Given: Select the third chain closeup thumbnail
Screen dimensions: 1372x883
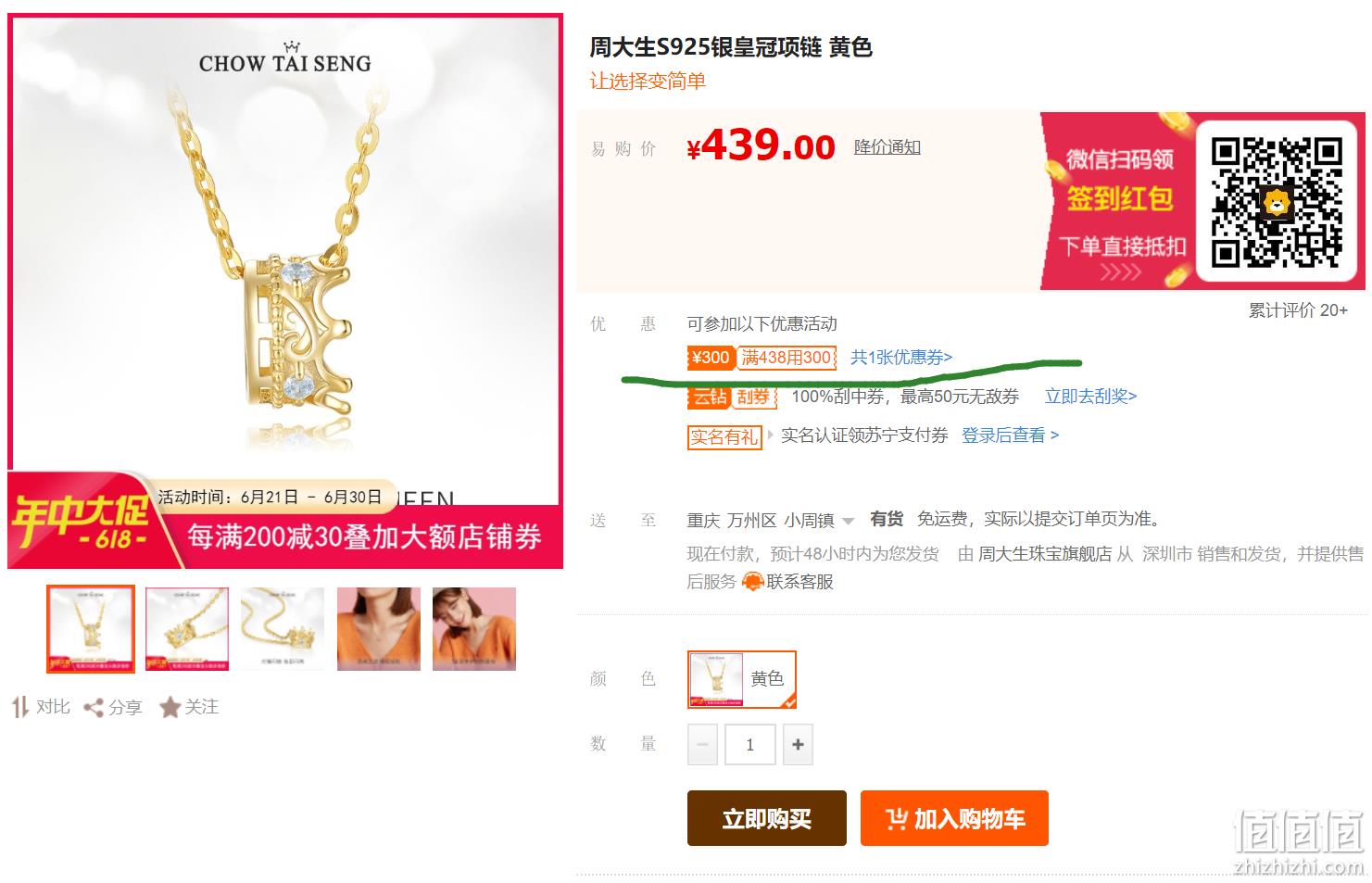Looking at the screenshot, I should point(283,629).
